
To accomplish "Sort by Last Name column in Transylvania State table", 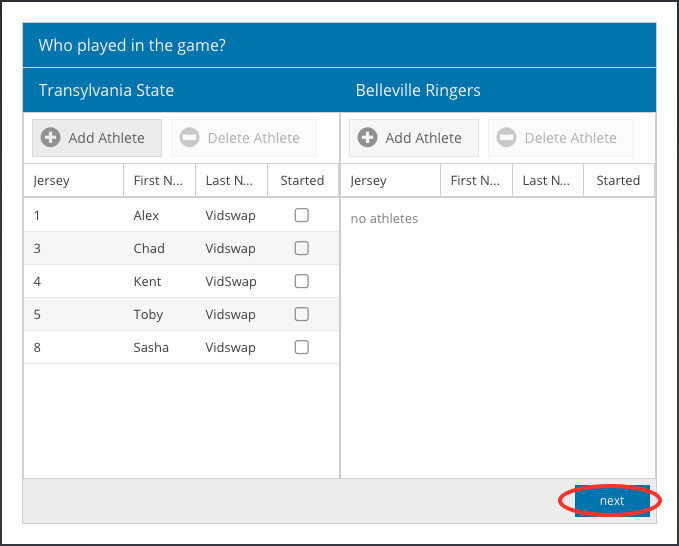I will point(231,181).
